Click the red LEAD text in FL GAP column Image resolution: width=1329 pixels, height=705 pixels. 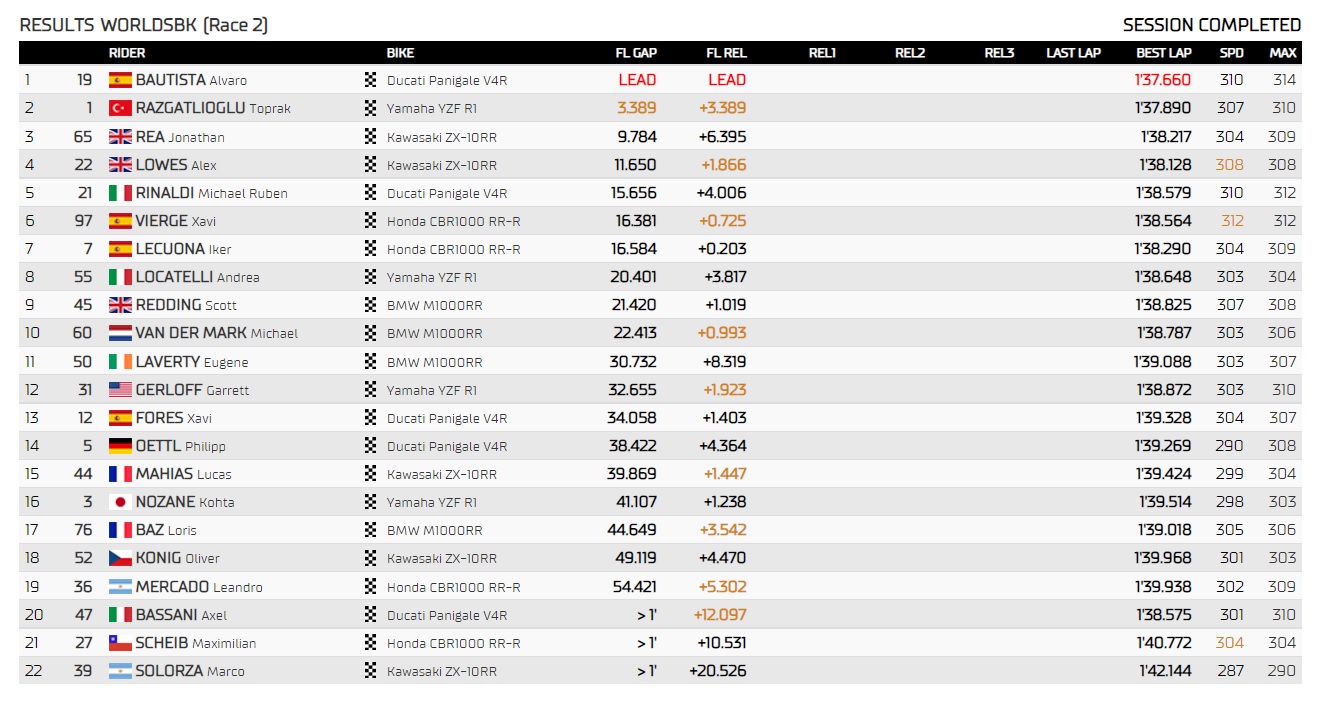(x=637, y=80)
